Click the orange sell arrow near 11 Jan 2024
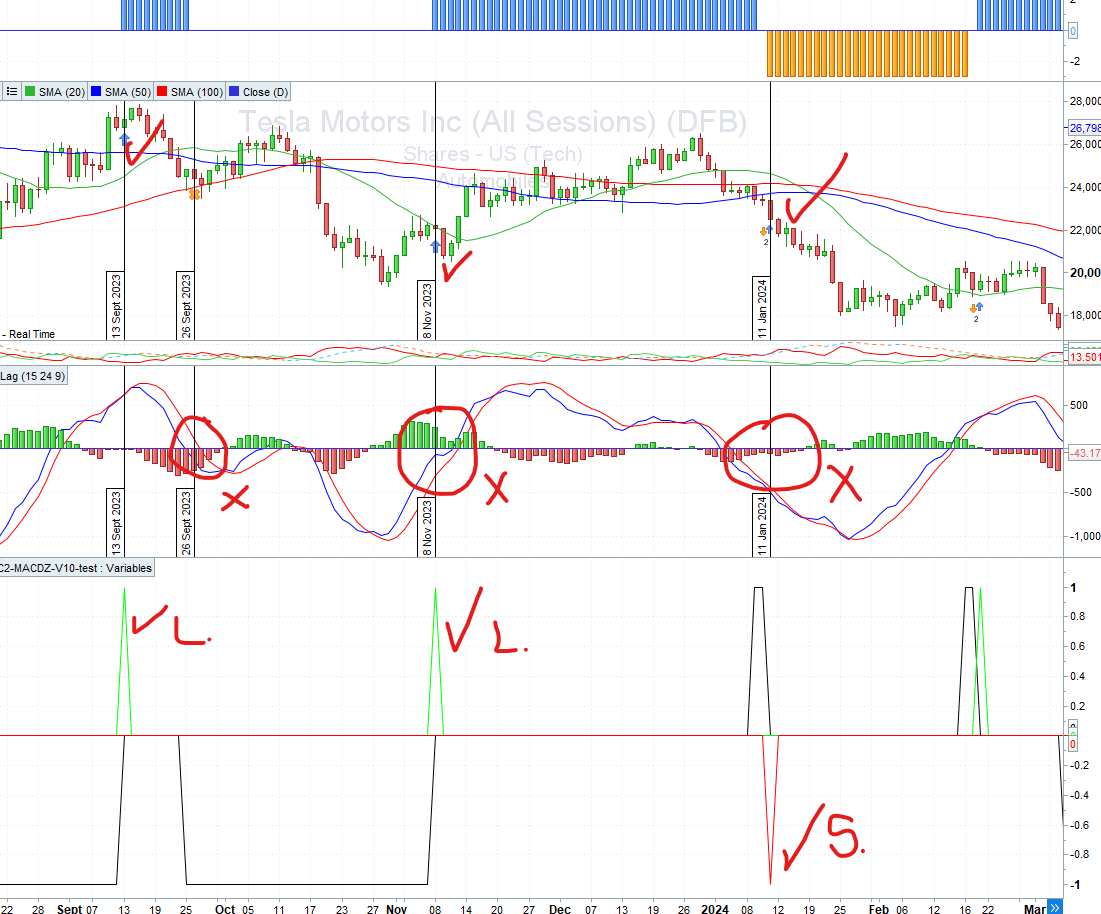The height and width of the screenshot is (914, 1101). (763, 231)
